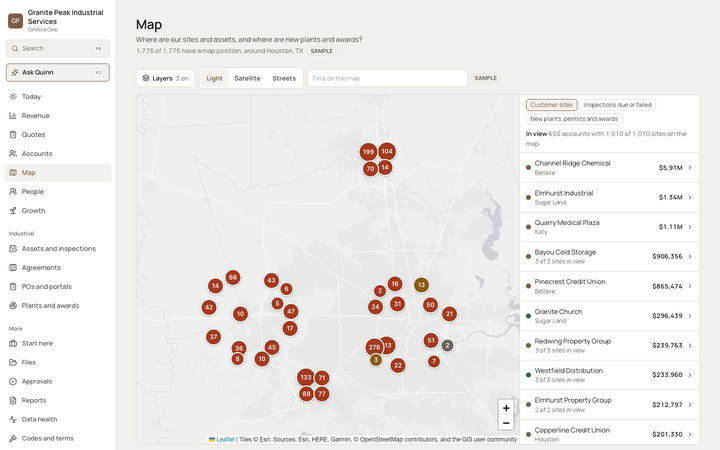The height and width of the screenshot is (450, 720).
Task: Open the Today page
Action: (x=58, y=96)
